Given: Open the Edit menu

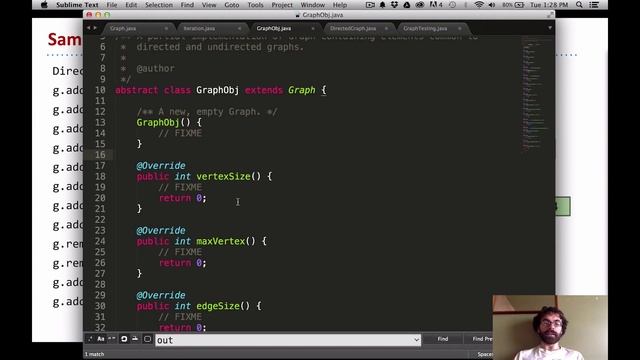Looking at the screenshot, I should tap(131, 5).
